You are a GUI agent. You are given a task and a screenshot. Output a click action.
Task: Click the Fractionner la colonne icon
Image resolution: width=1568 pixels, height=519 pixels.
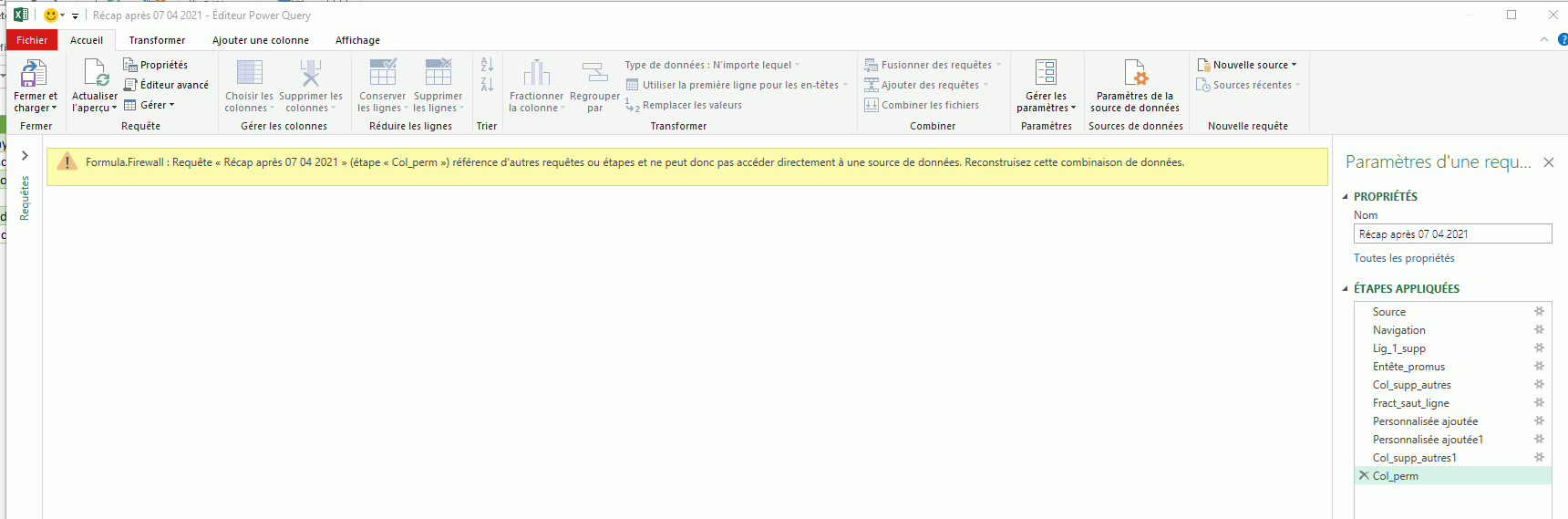(x=537, y=73)
